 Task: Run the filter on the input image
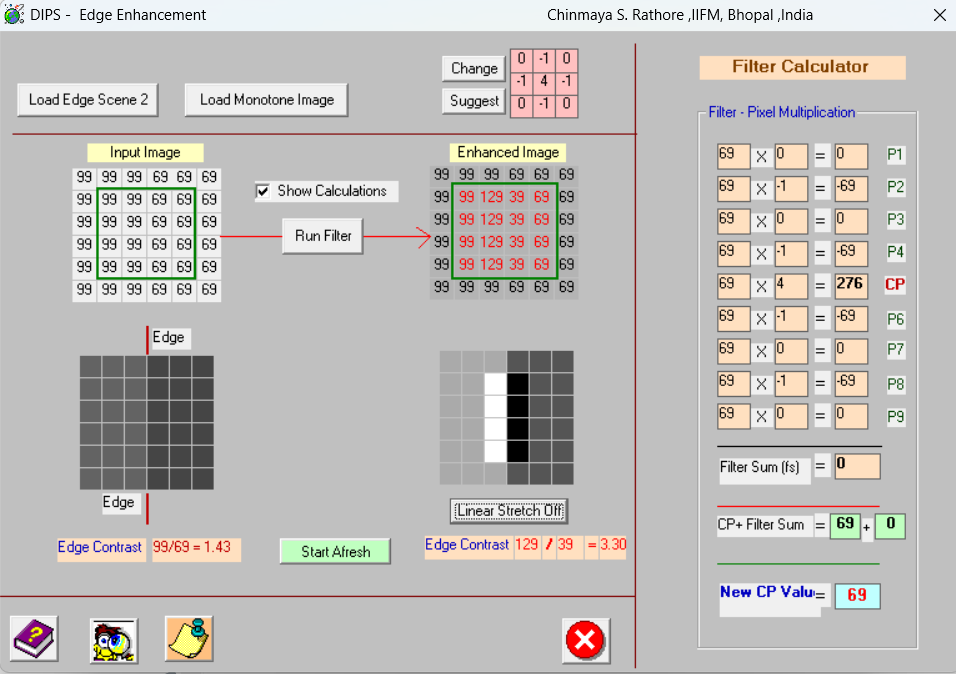pos(323,236)
